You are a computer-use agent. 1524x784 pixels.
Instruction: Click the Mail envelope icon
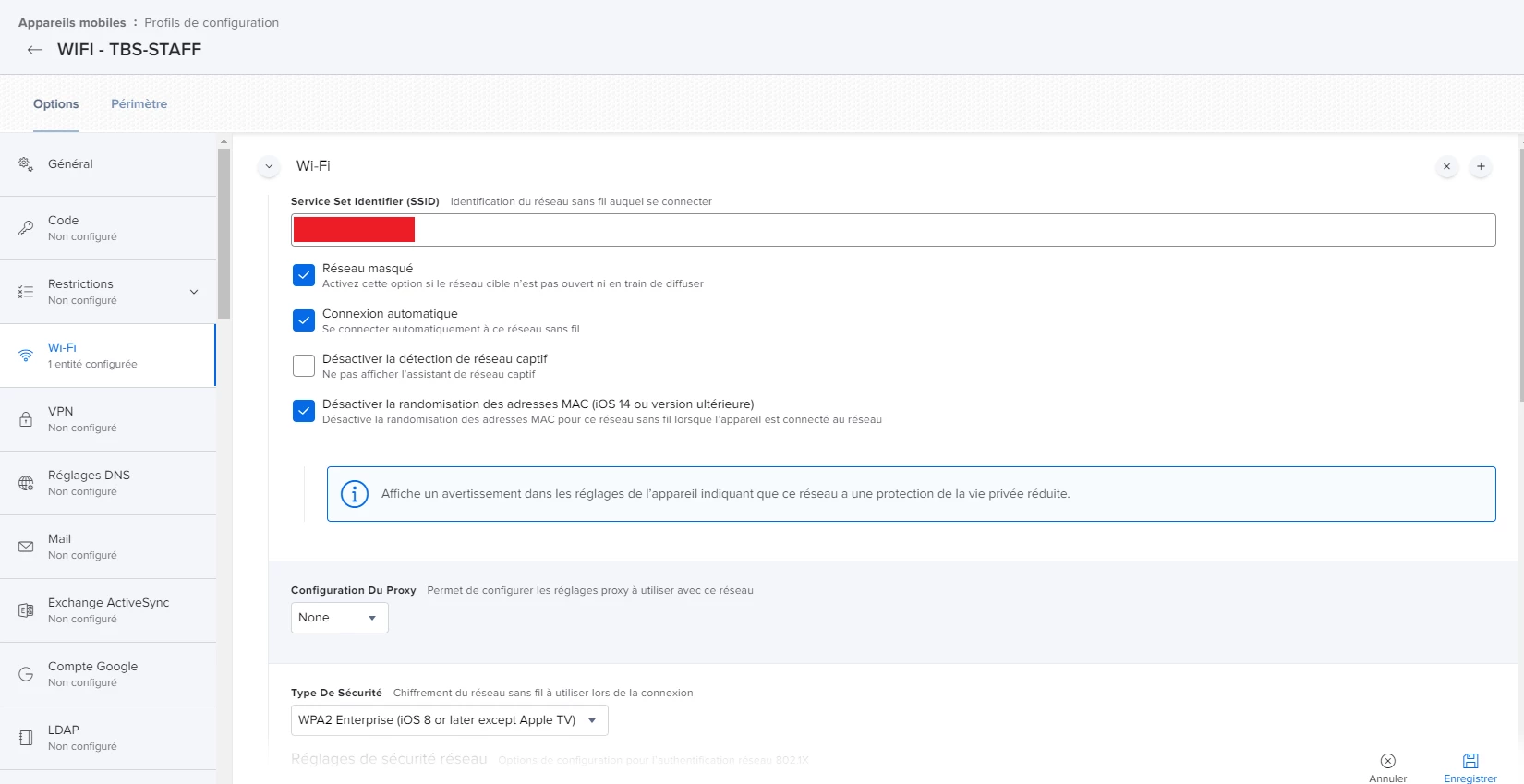(26, 547)
